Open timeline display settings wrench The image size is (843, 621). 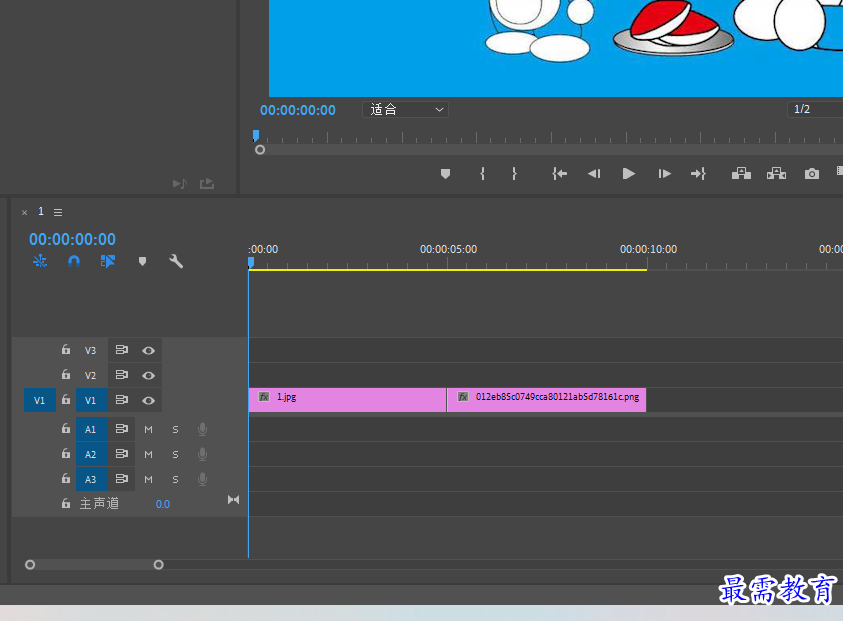(x=176, y=261)
